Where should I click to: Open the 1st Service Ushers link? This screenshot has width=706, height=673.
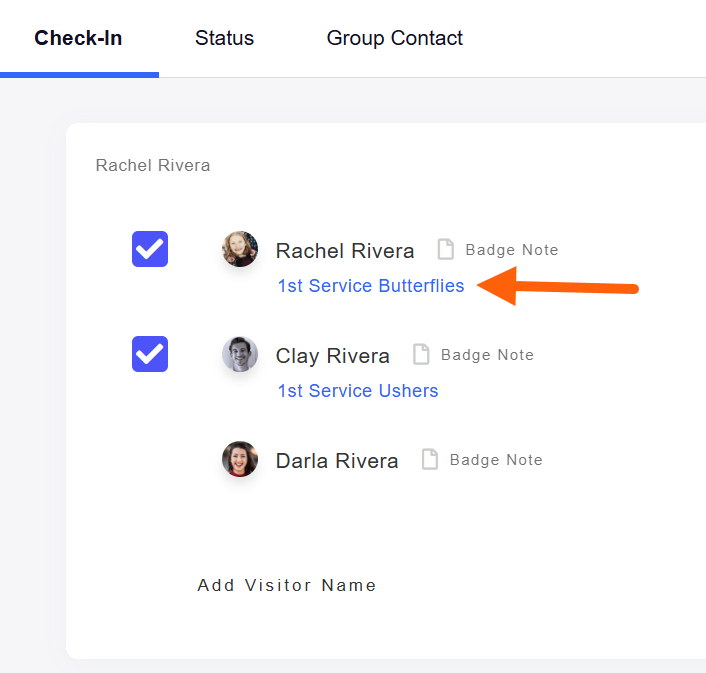pyautogui.click(x=358, y=391)
